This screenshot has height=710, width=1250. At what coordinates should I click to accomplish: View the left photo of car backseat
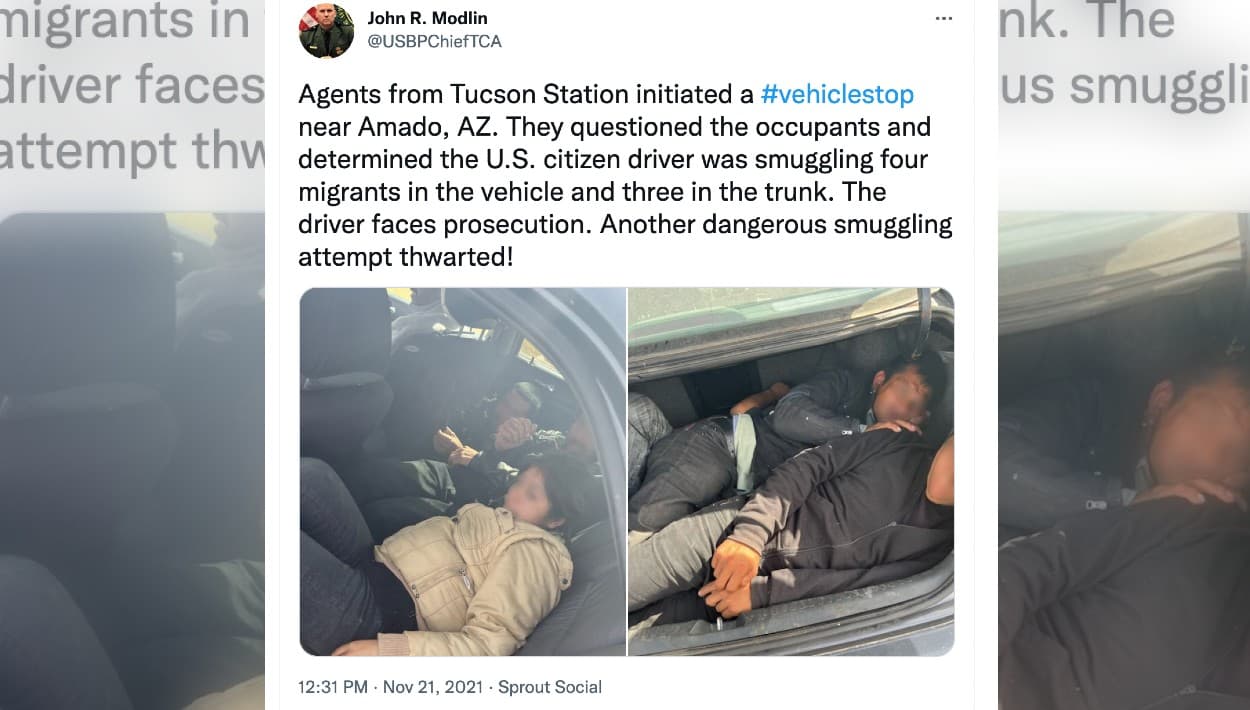462,472
